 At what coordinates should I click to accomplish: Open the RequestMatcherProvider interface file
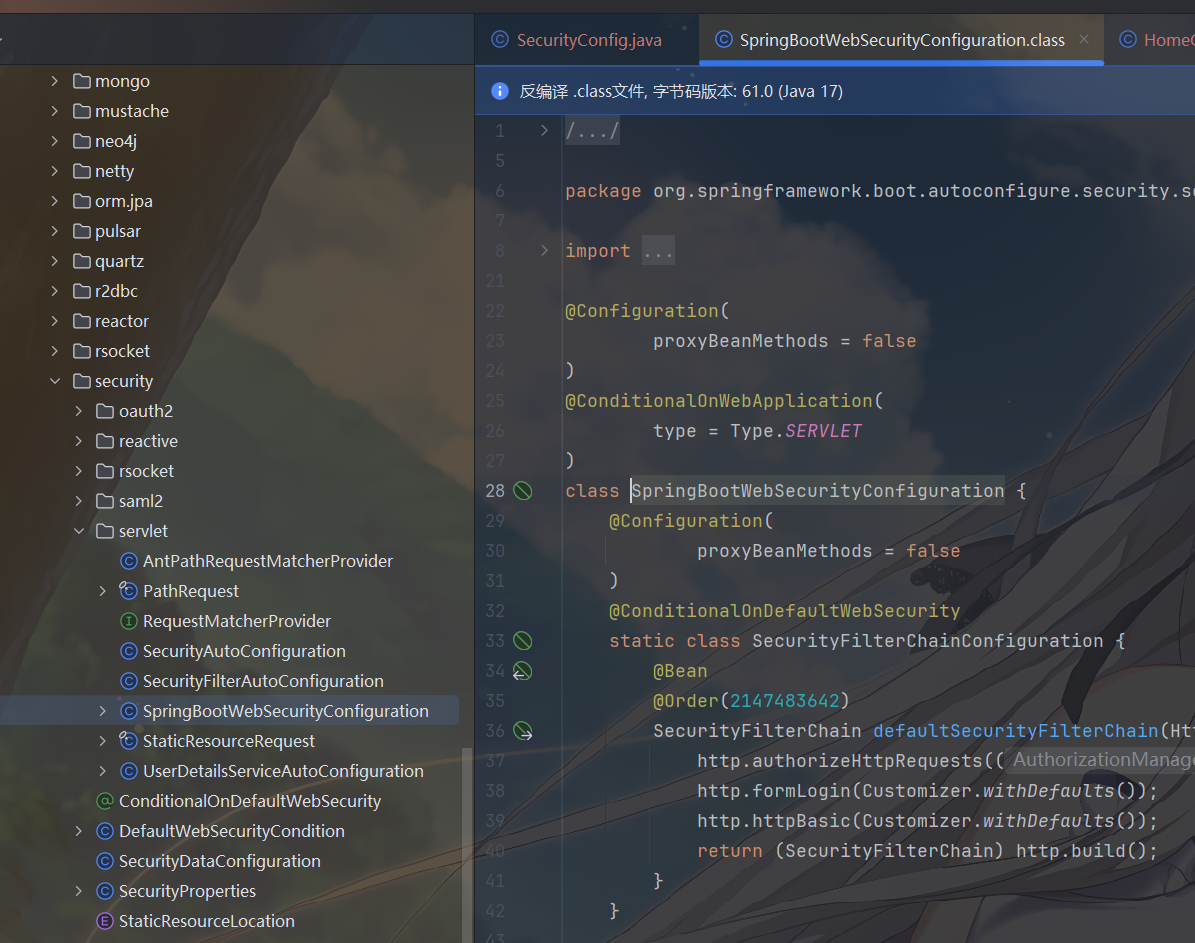[236, 621]
